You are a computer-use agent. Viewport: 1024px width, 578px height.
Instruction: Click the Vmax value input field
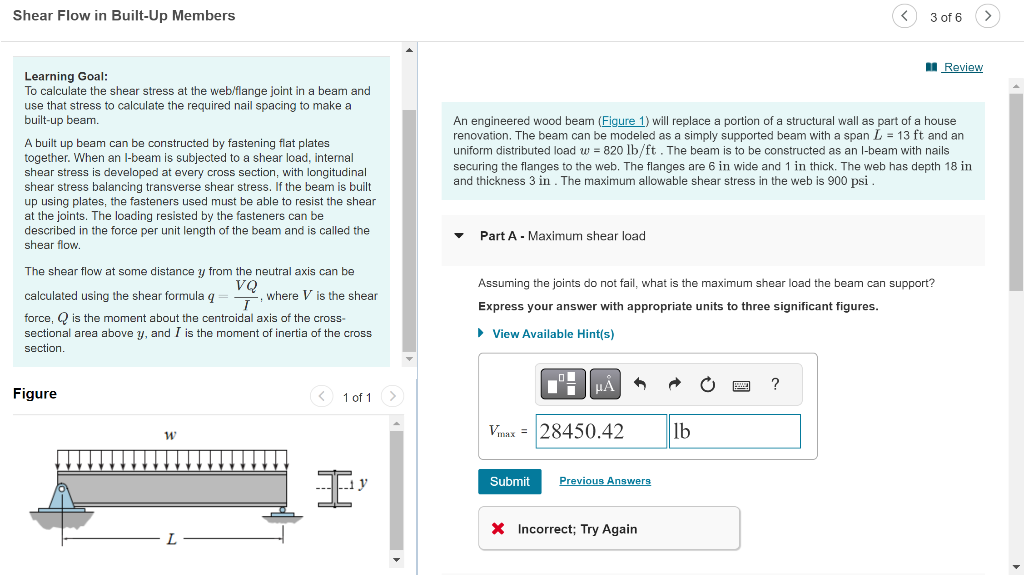point(600,431)
